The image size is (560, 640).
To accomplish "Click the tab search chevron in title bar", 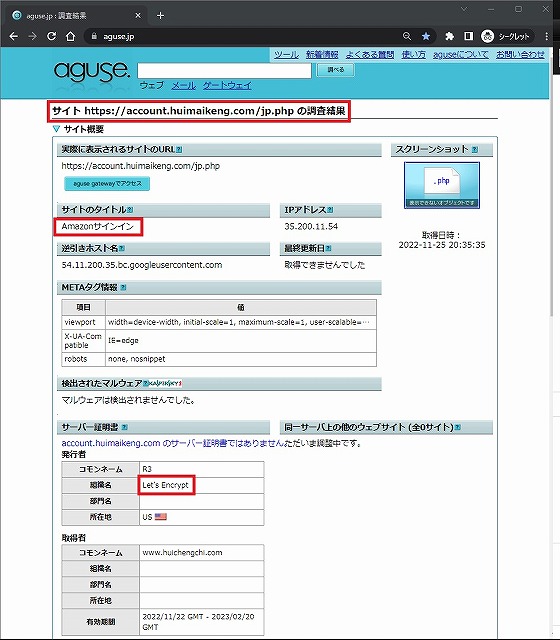I will tap(464, 9).
